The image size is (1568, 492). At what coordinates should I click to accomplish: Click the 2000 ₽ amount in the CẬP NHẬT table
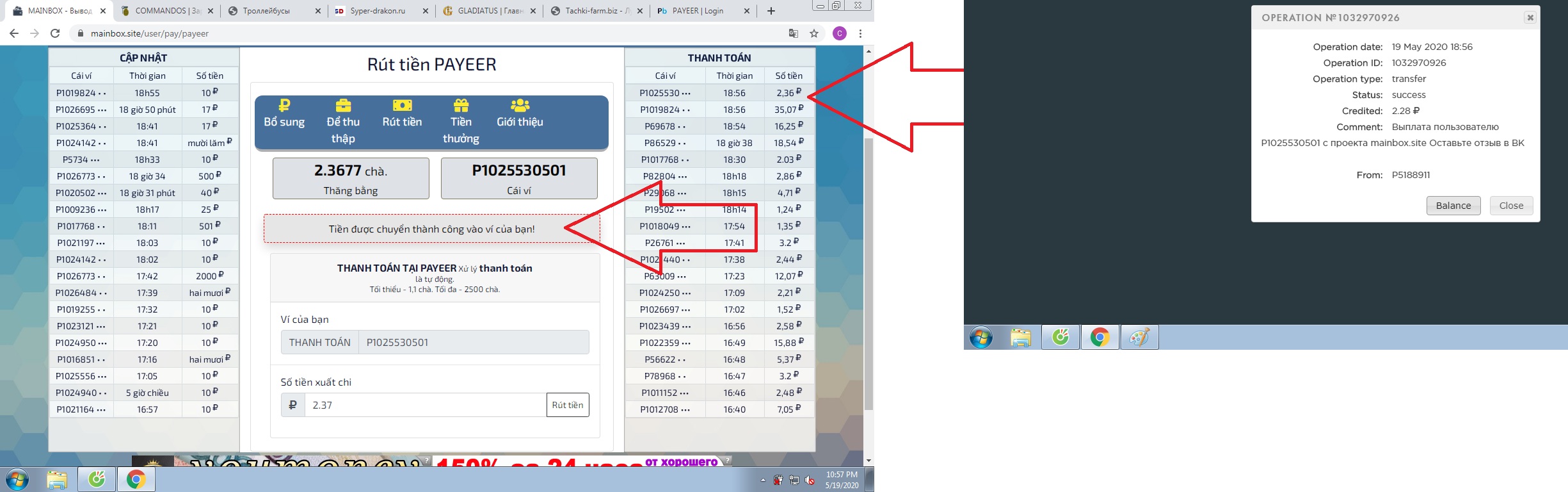point(210,276)
